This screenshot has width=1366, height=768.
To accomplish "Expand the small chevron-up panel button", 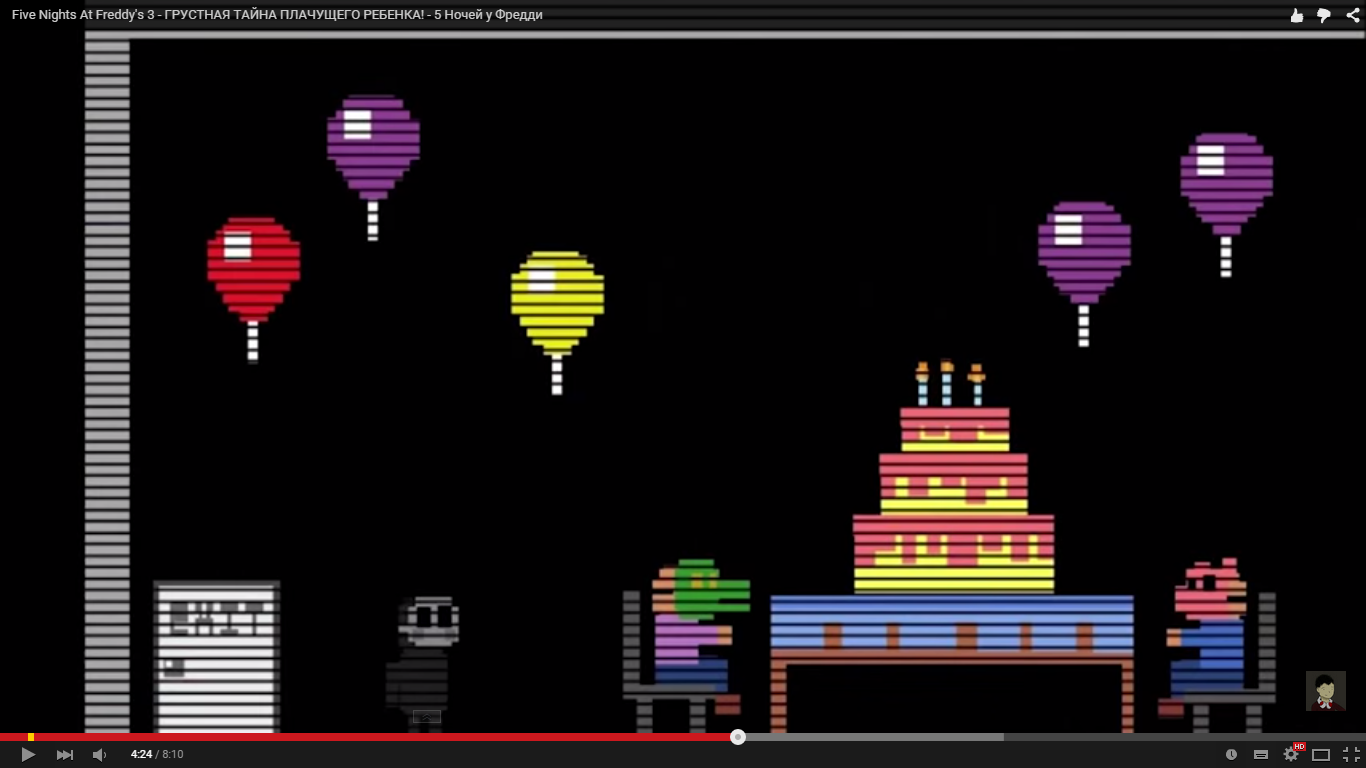I will pyautogui.click(x=427, y=716).
